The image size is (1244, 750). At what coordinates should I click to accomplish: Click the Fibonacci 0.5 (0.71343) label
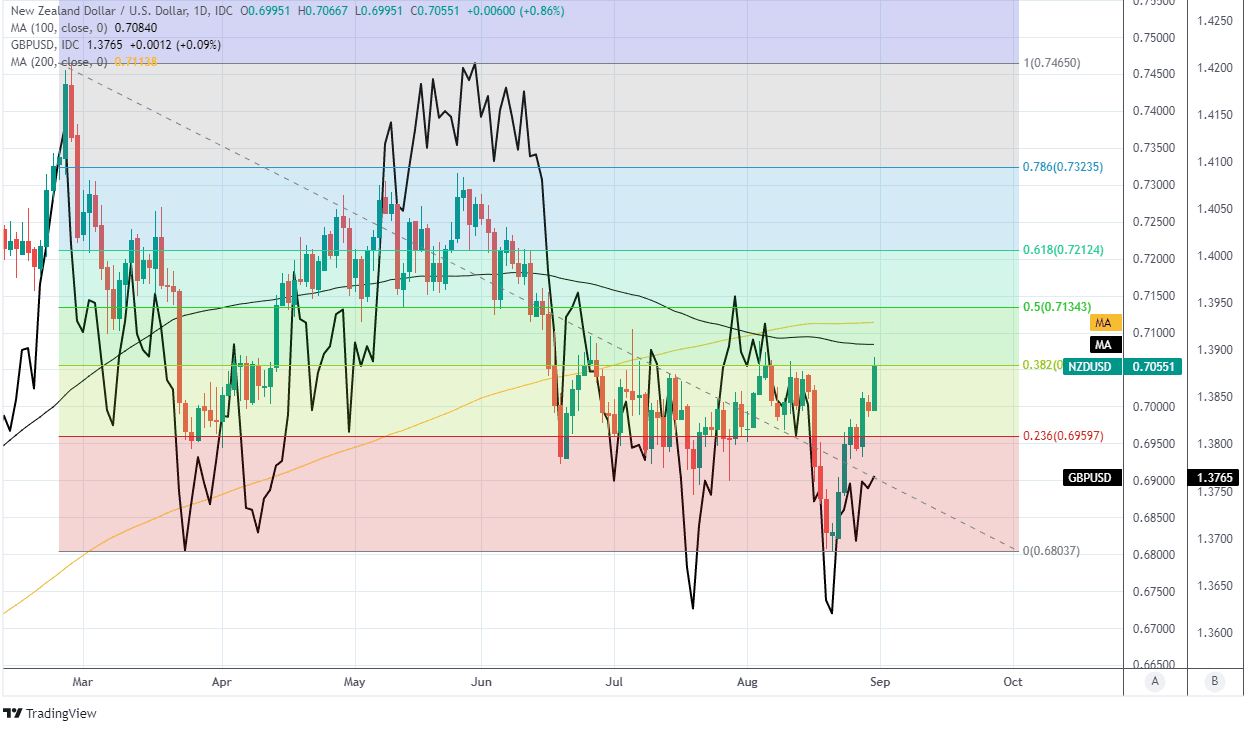tap(1060, 306)
